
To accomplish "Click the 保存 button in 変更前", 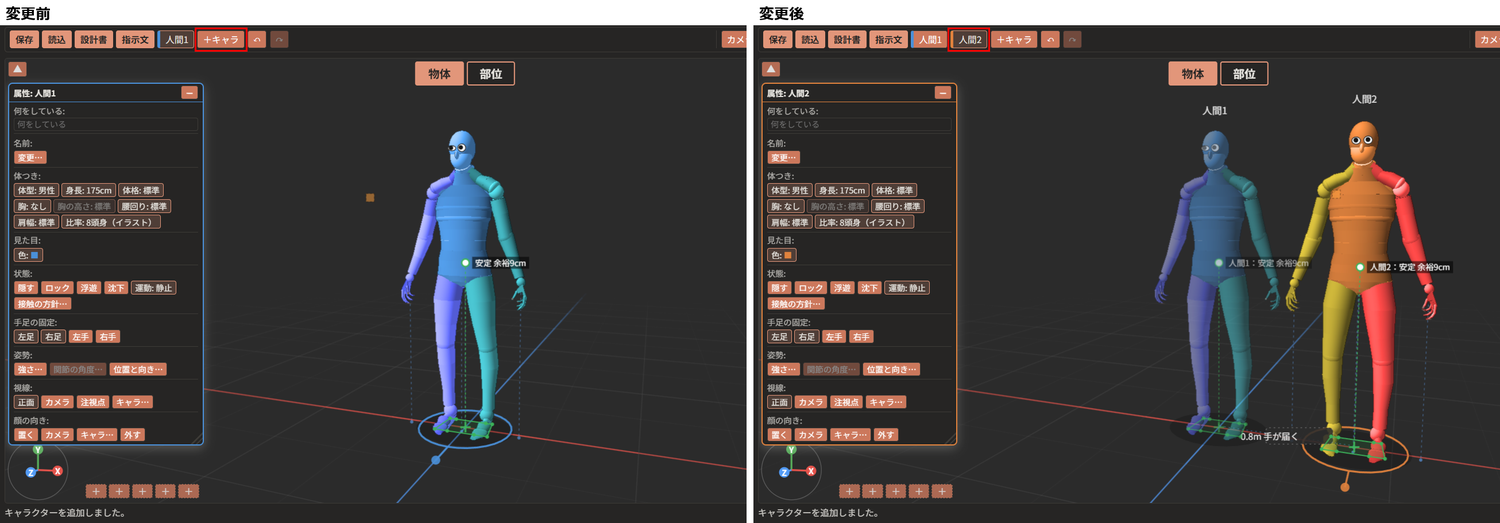I will (x=25, y=40).
